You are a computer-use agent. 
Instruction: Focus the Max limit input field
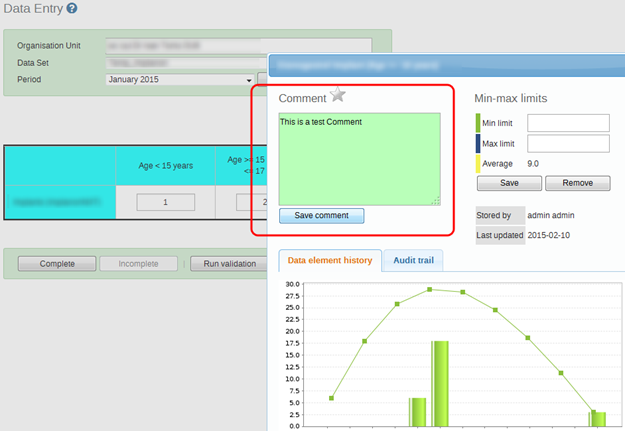click(x=568, y=144)
